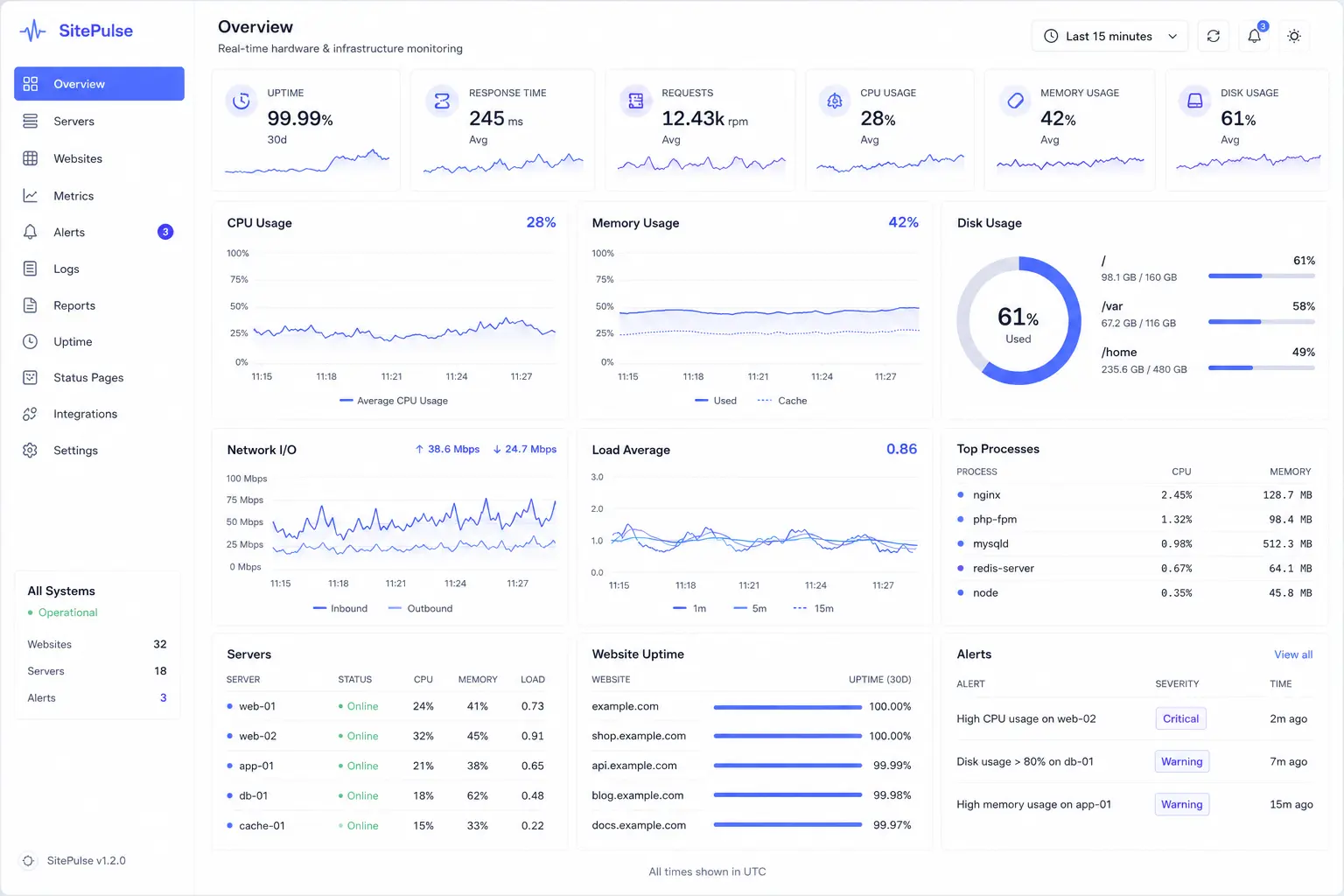Image resolution: width=1344 pixels, height=896 pixels.
Task: Click the Alerts bell icon in sidebar
Action: click(x=31, y=232)
